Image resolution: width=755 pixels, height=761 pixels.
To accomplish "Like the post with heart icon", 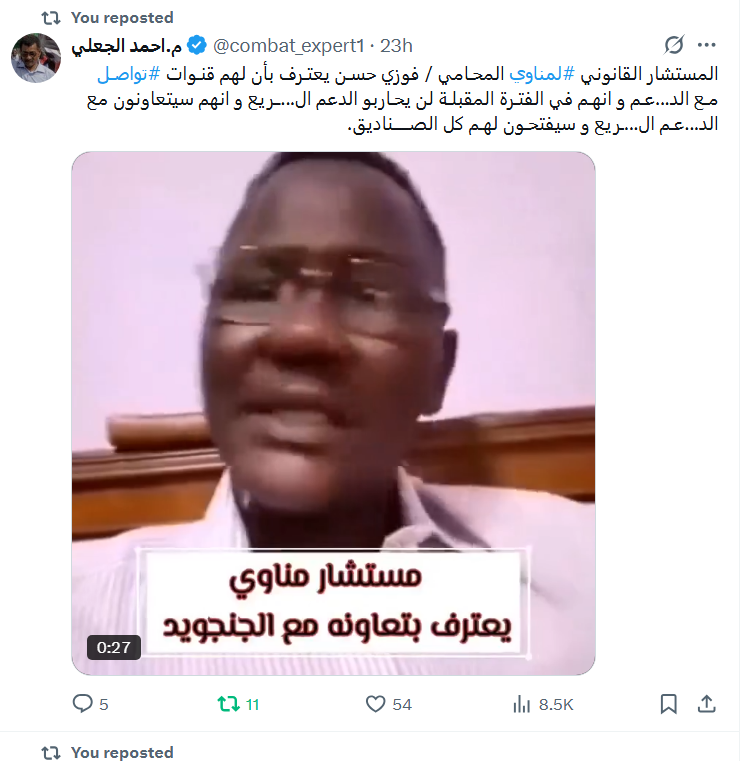I will 375,704.
